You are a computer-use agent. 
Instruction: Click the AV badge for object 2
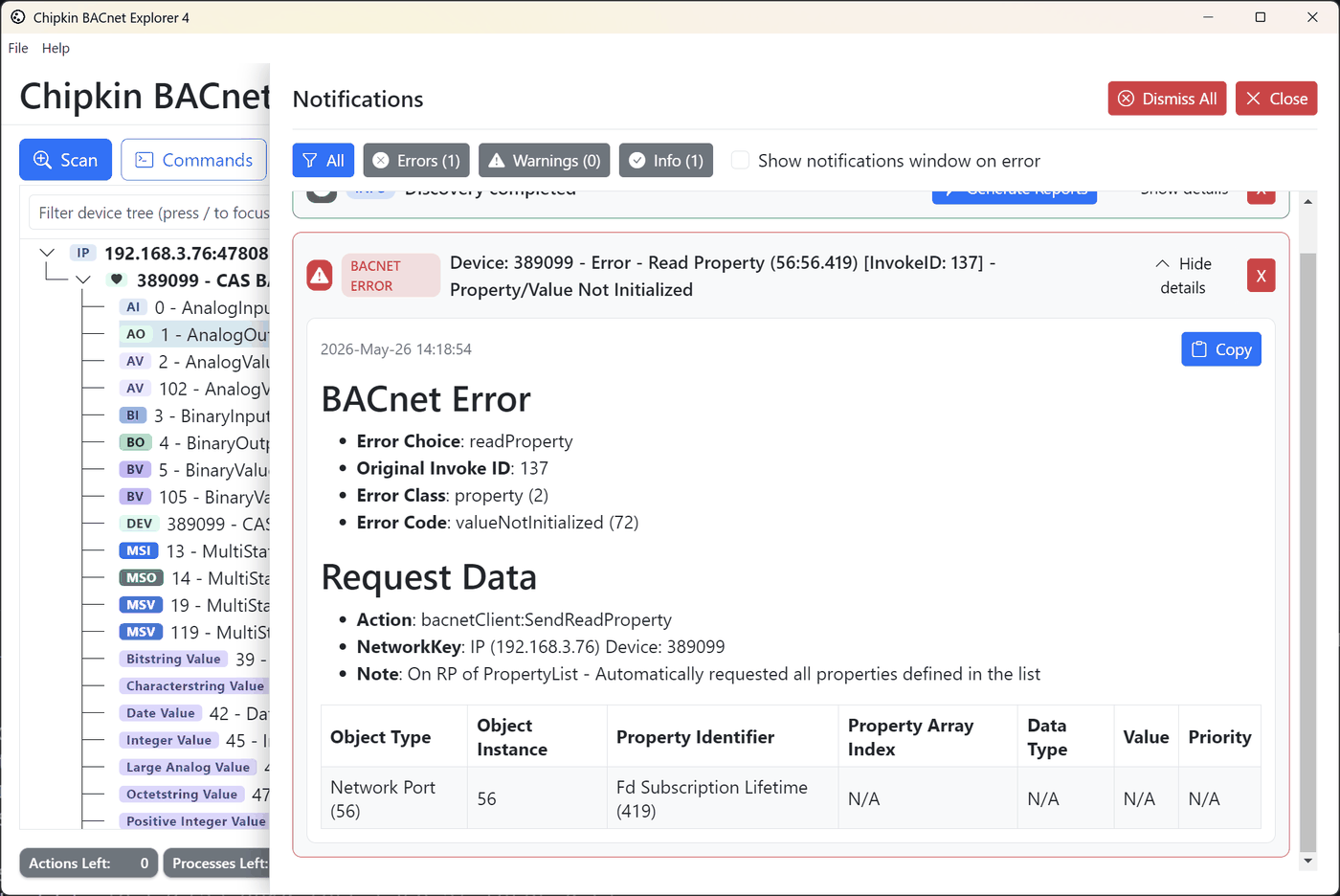pyautogui.click(x=135, y=361)
